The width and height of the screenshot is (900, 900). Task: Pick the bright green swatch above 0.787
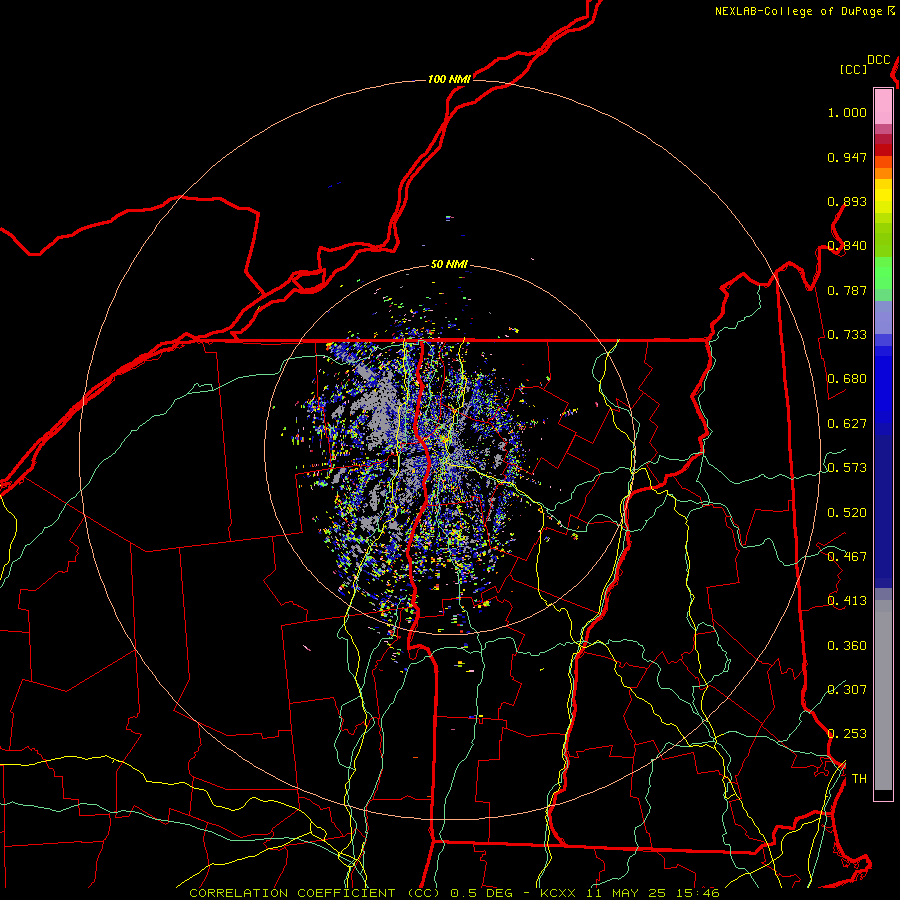point(883,273)
